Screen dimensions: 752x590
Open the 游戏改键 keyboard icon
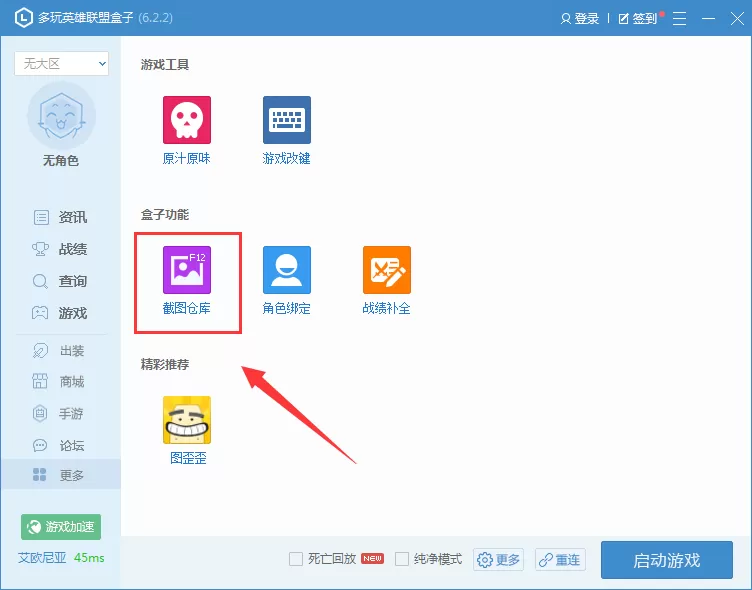pyautogui.click(x=287, y=120)
